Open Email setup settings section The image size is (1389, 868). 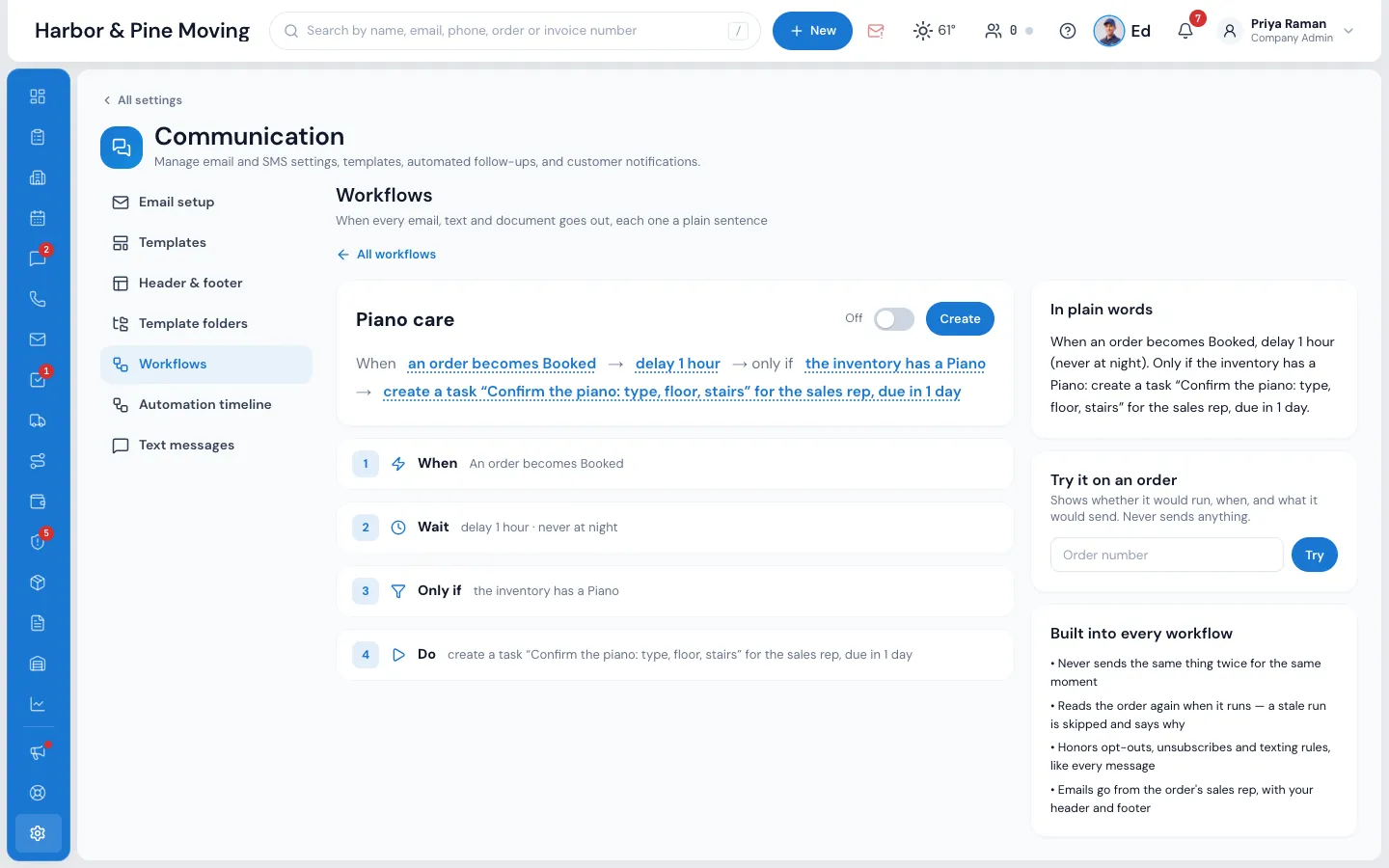[x=206, y=203]
